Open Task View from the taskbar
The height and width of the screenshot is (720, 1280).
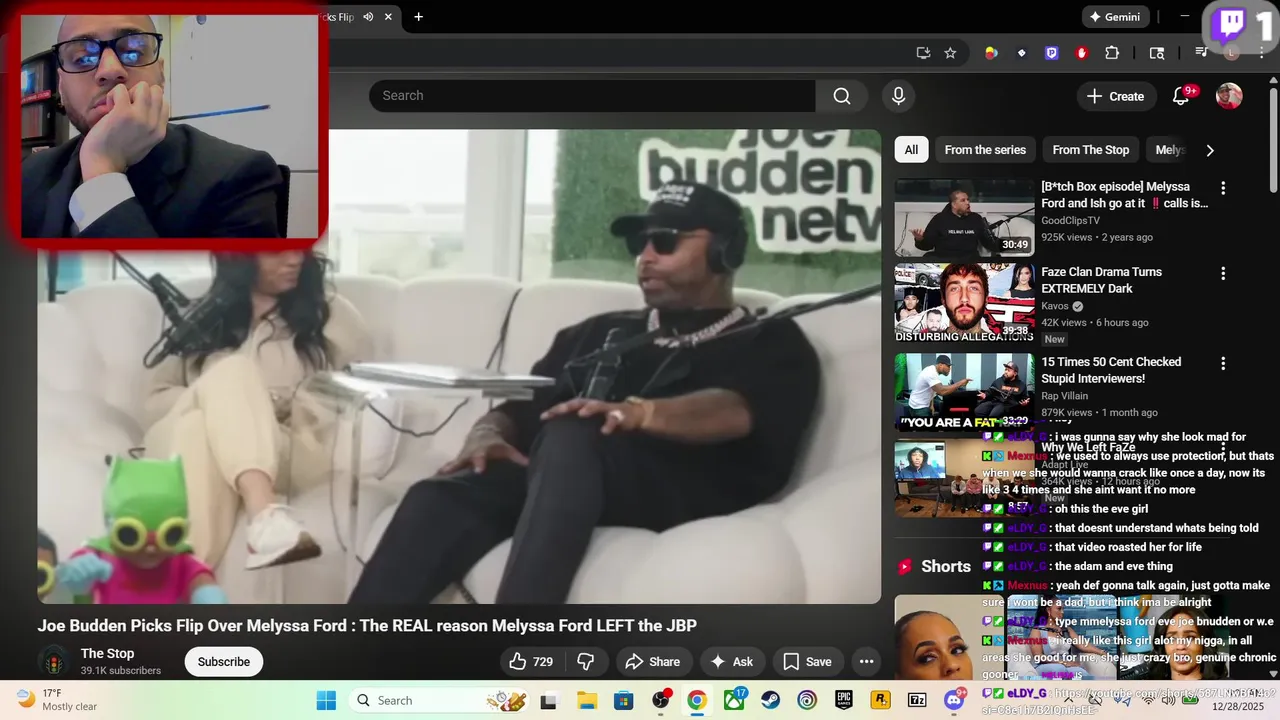pyautogui.click(x=548, y=700)
